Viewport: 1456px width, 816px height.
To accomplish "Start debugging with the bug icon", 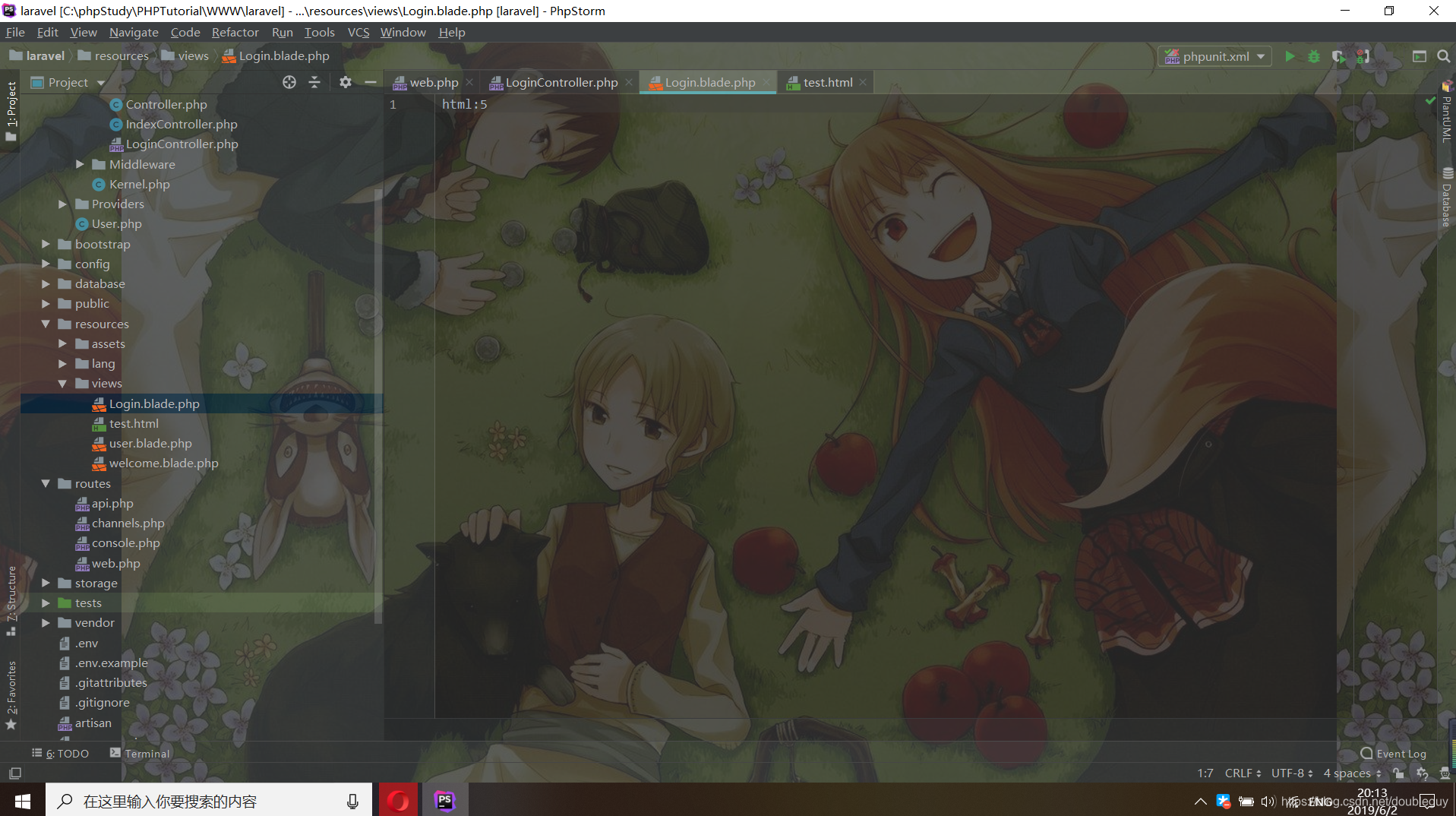I will tap(1314, 56).
